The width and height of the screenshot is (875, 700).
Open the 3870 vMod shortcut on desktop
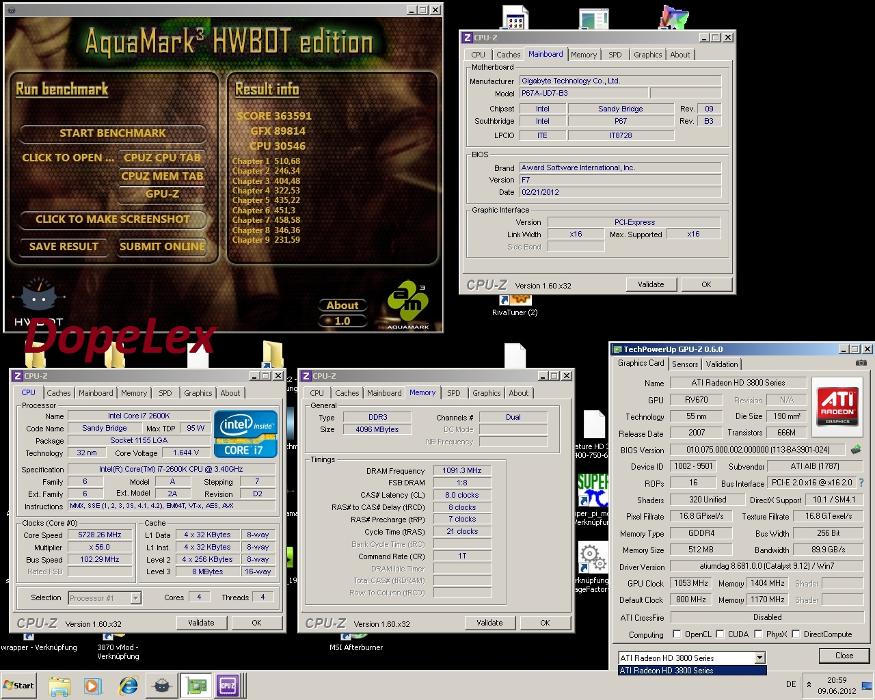pos(118,648)
